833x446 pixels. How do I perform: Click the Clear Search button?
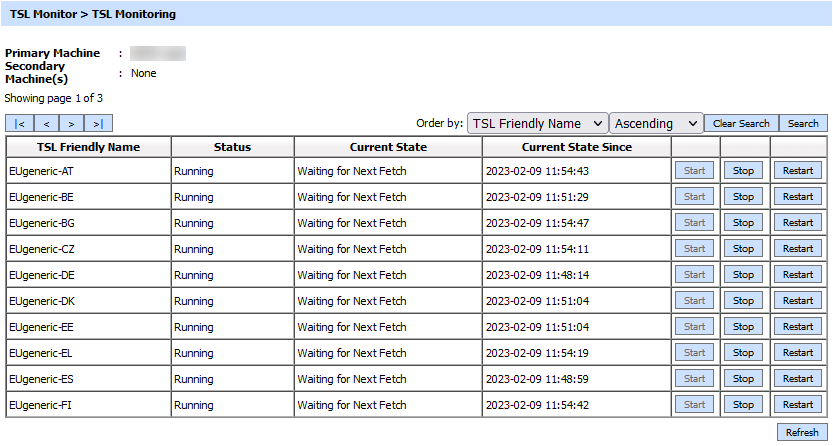pyautogui.click(x=741, y=124)
